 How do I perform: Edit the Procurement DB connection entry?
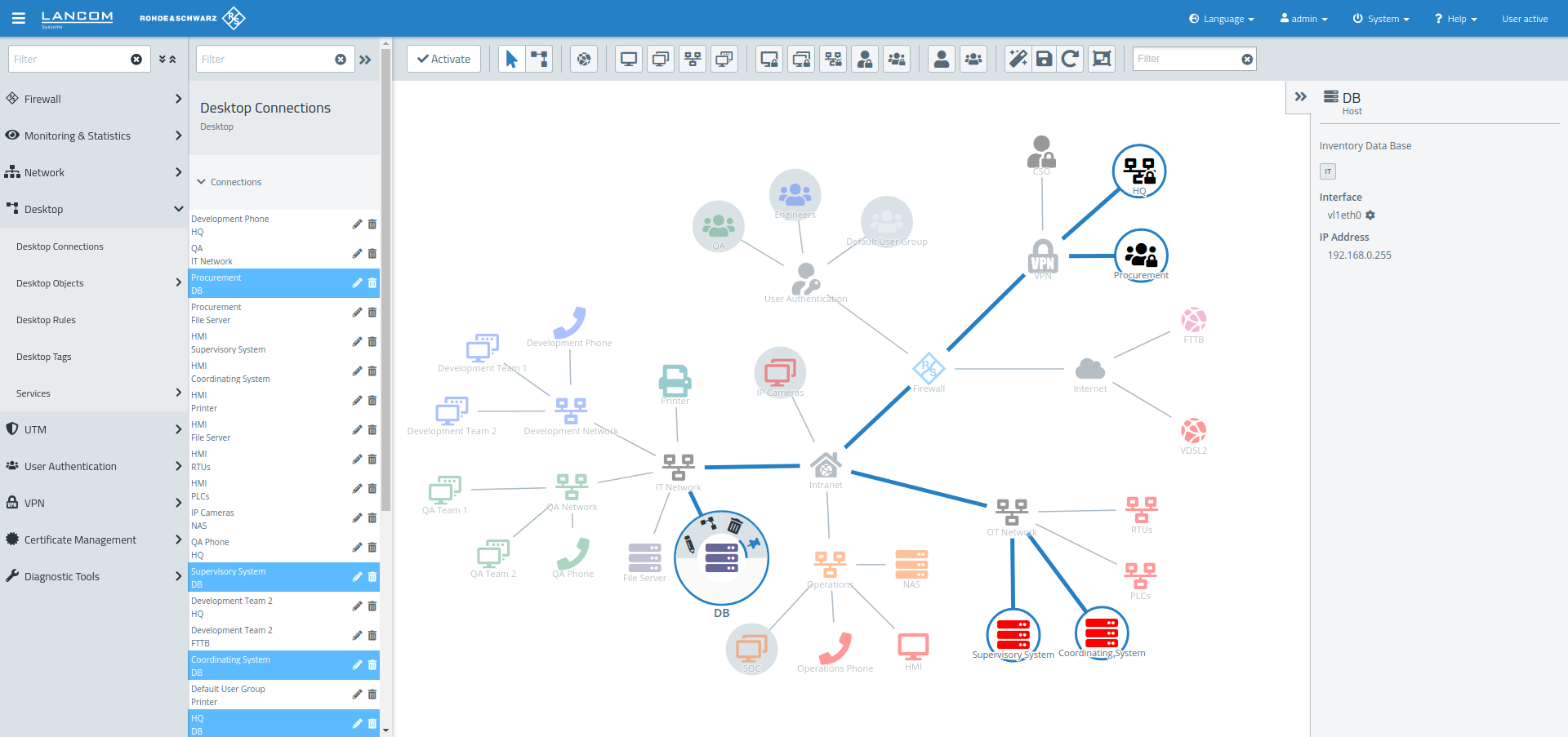pos(357,283)
